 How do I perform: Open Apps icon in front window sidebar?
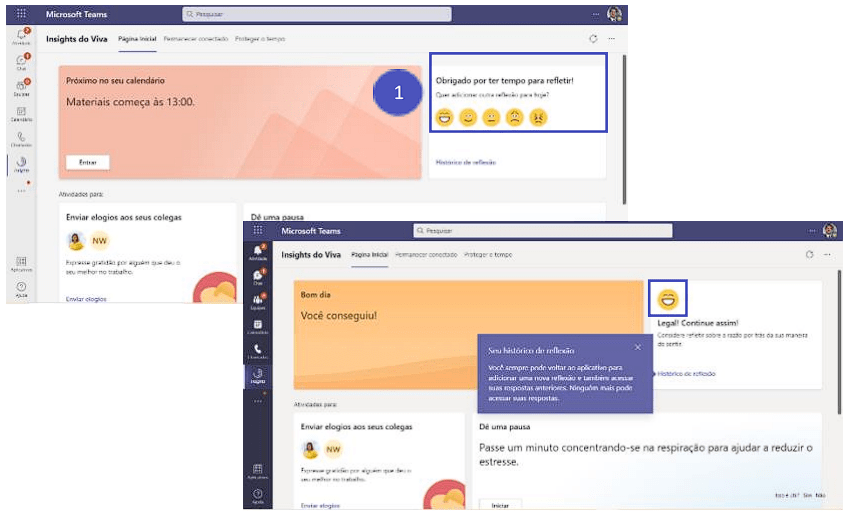tap(258, 471)
